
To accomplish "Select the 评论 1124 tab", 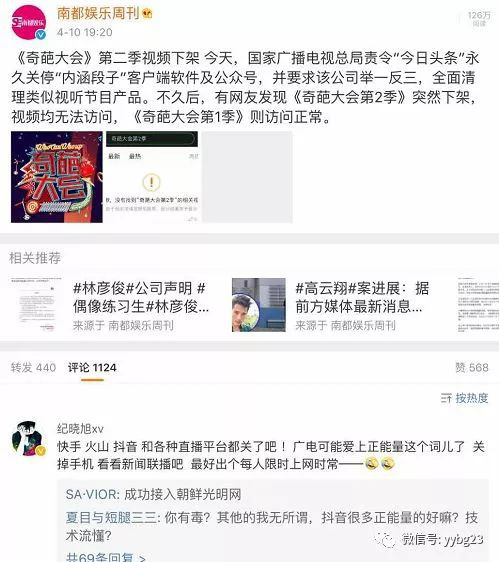I will click(92, 368).
